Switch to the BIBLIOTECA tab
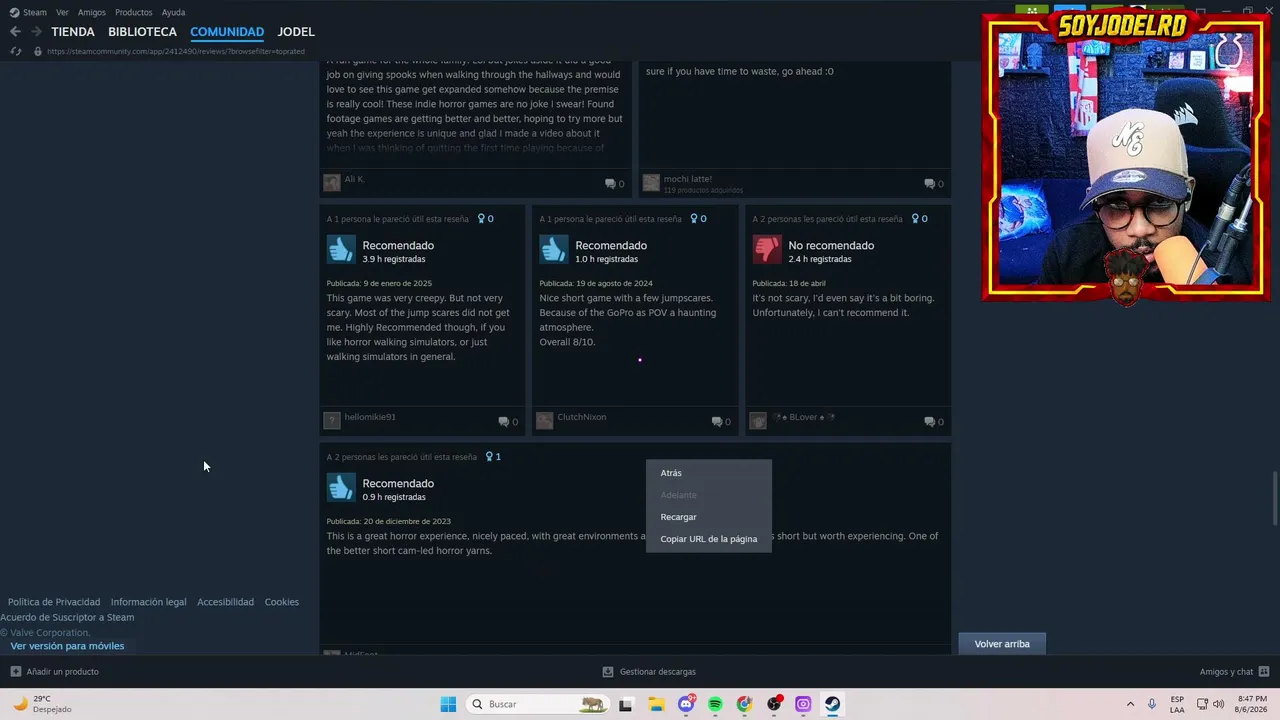The width and height of the screenshot is (1280, 720). (142, 32)
